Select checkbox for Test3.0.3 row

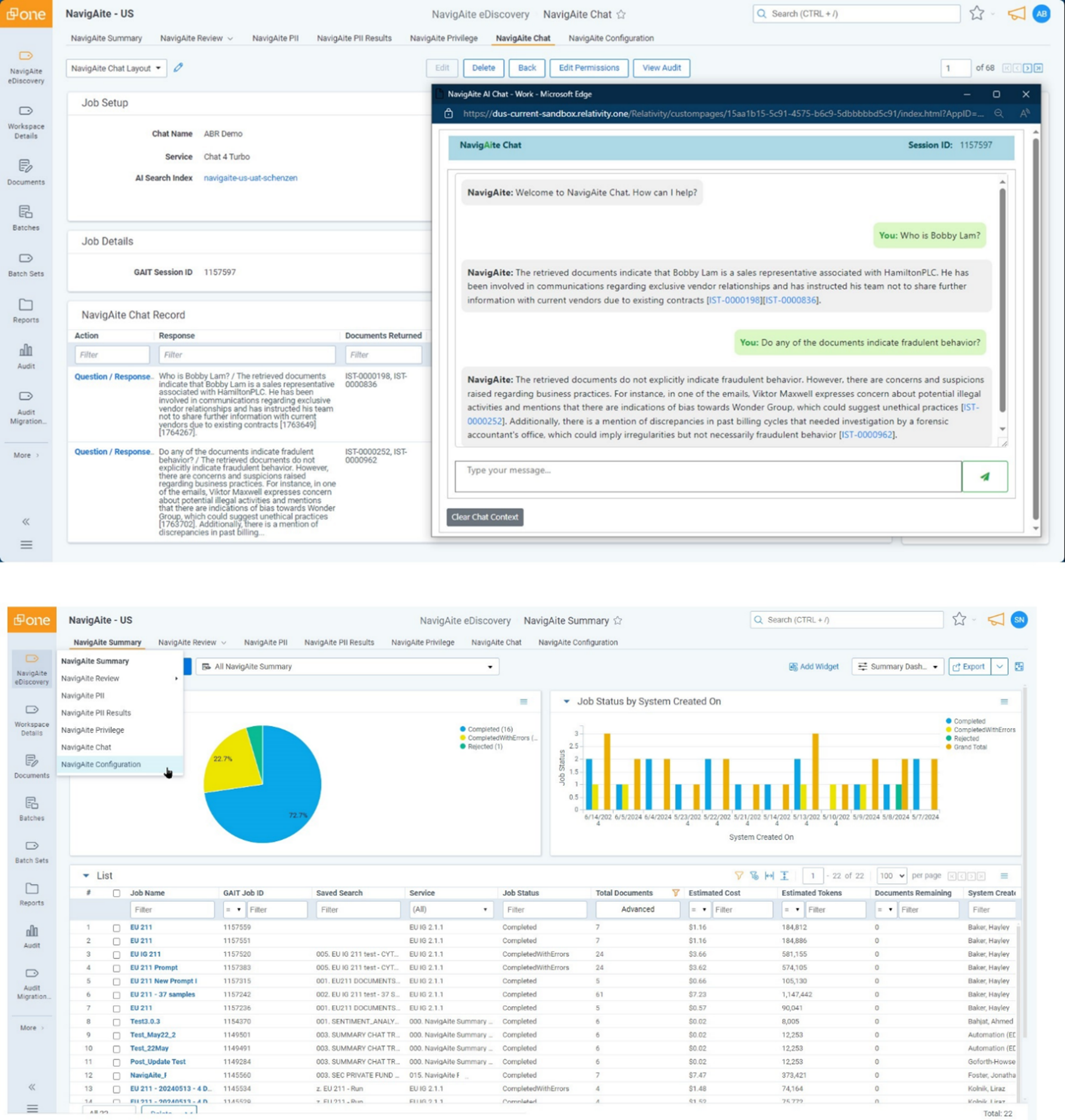(116, 1022)
